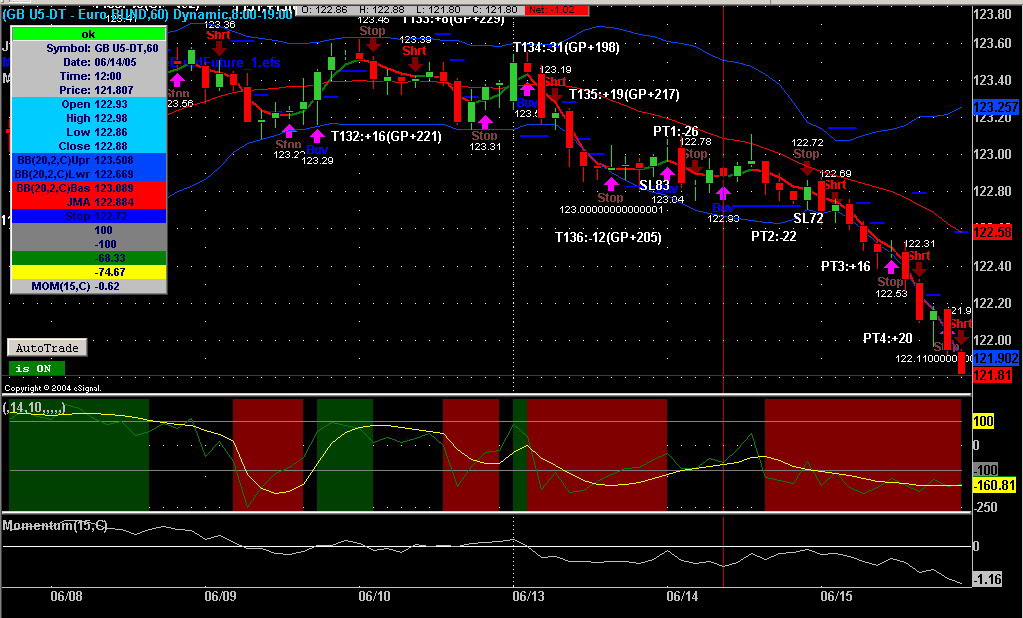Click the Price: 121.807 row
1023x618 pixels.
(89, 90)
